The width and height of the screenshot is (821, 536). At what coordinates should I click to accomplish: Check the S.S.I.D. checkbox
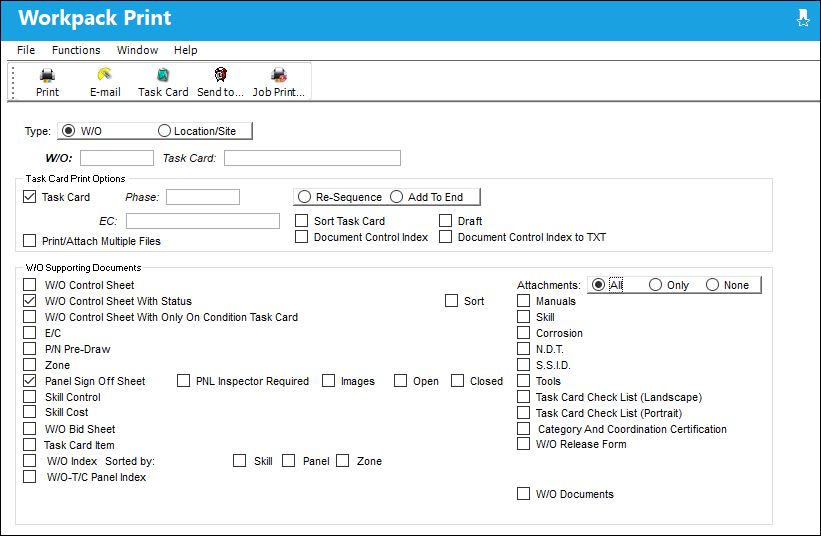[524, 365]
